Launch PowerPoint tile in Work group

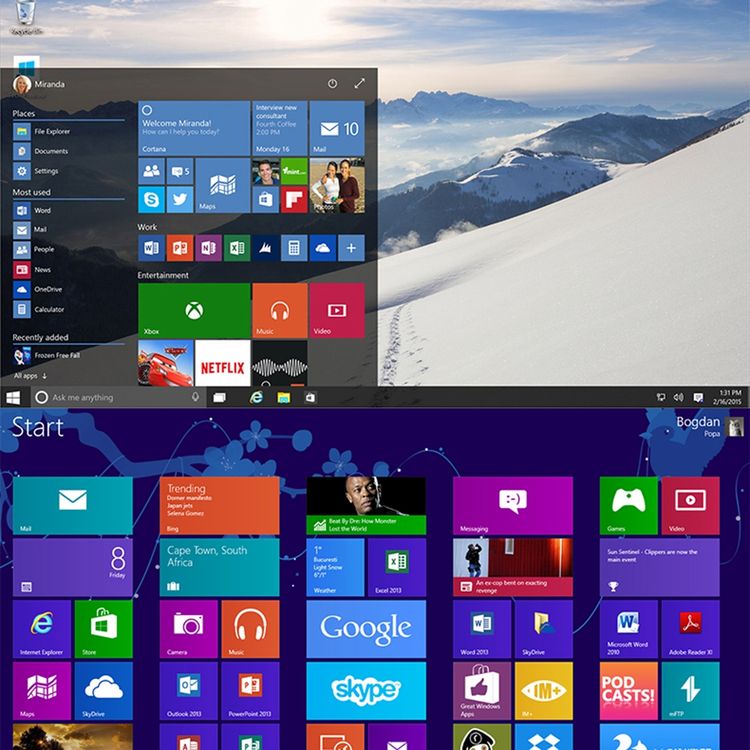[180, 248]
